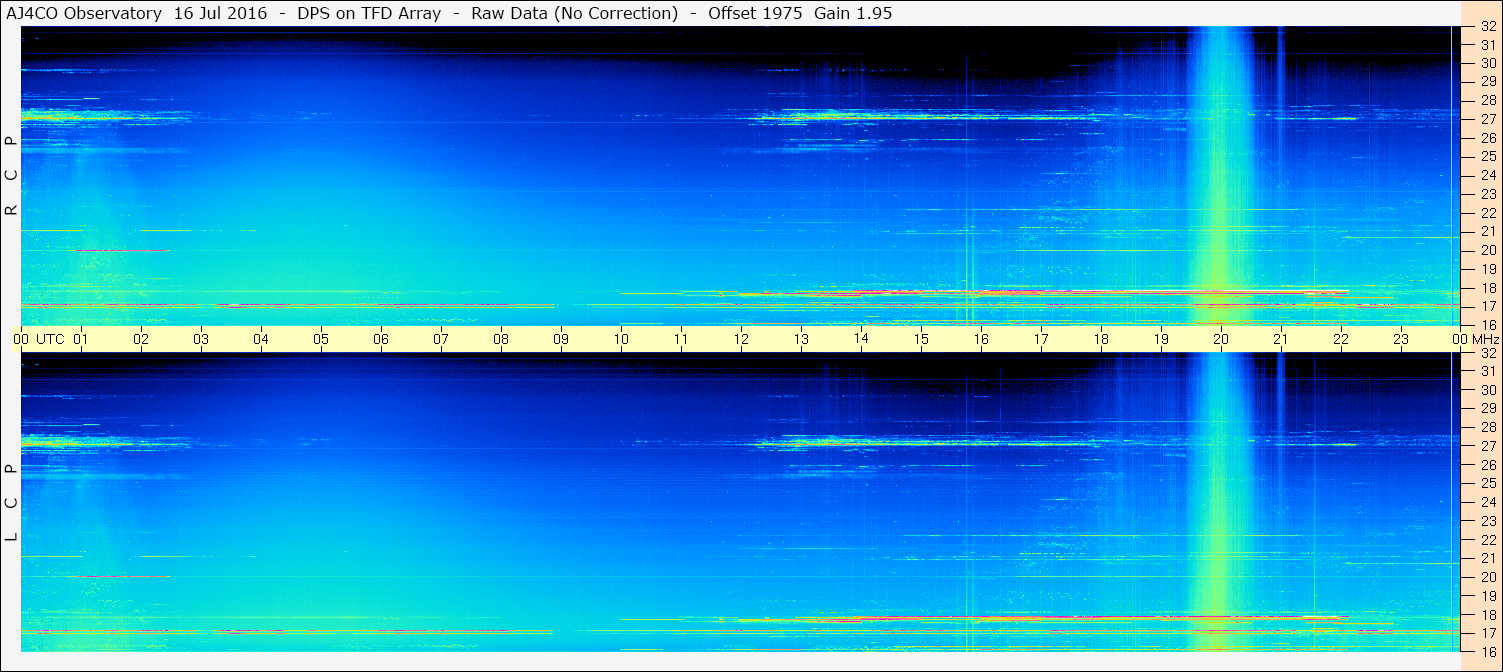1503x672 pixels.
Task: Click the 18 hour time label
Action: 1101,339
